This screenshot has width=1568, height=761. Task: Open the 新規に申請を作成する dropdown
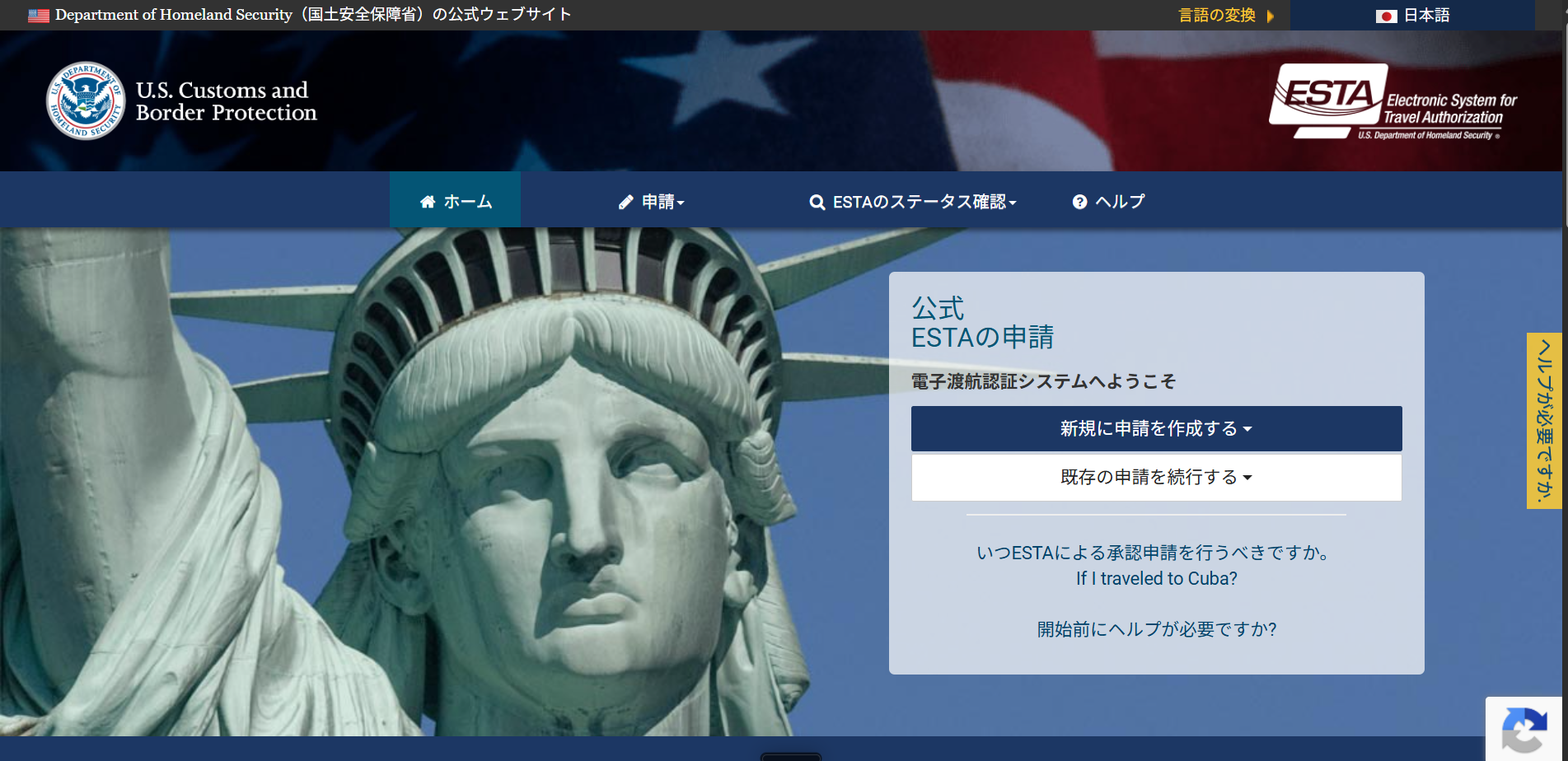(x=1156, y=428)
